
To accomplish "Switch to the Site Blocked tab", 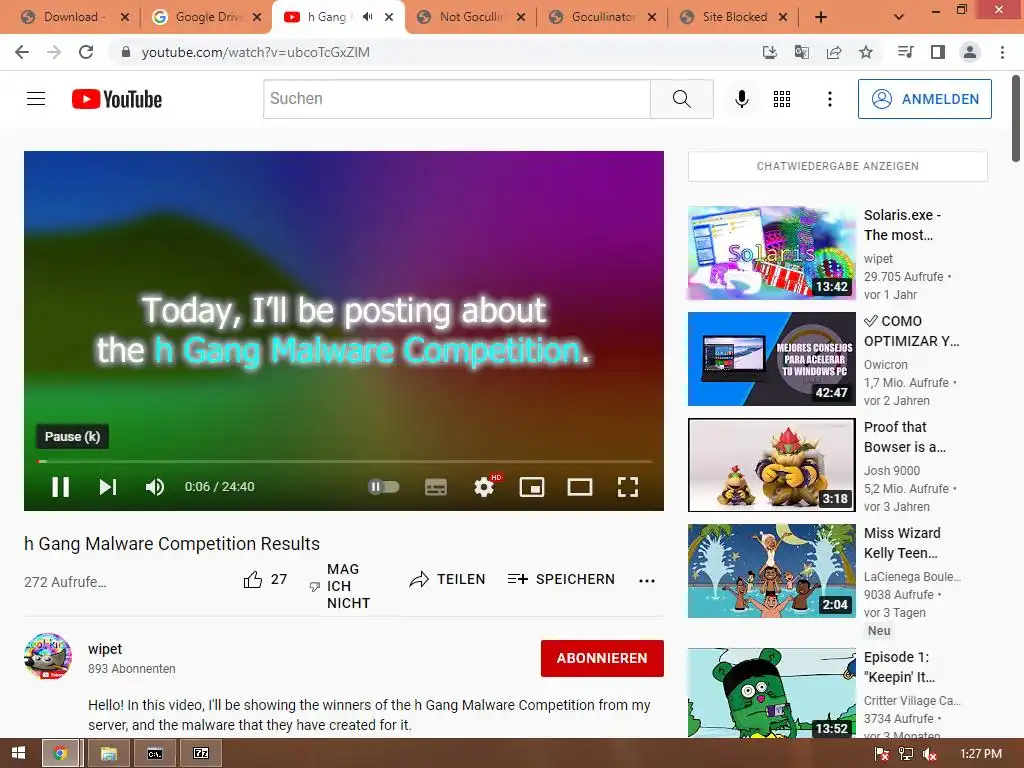I will pos(734,17).
